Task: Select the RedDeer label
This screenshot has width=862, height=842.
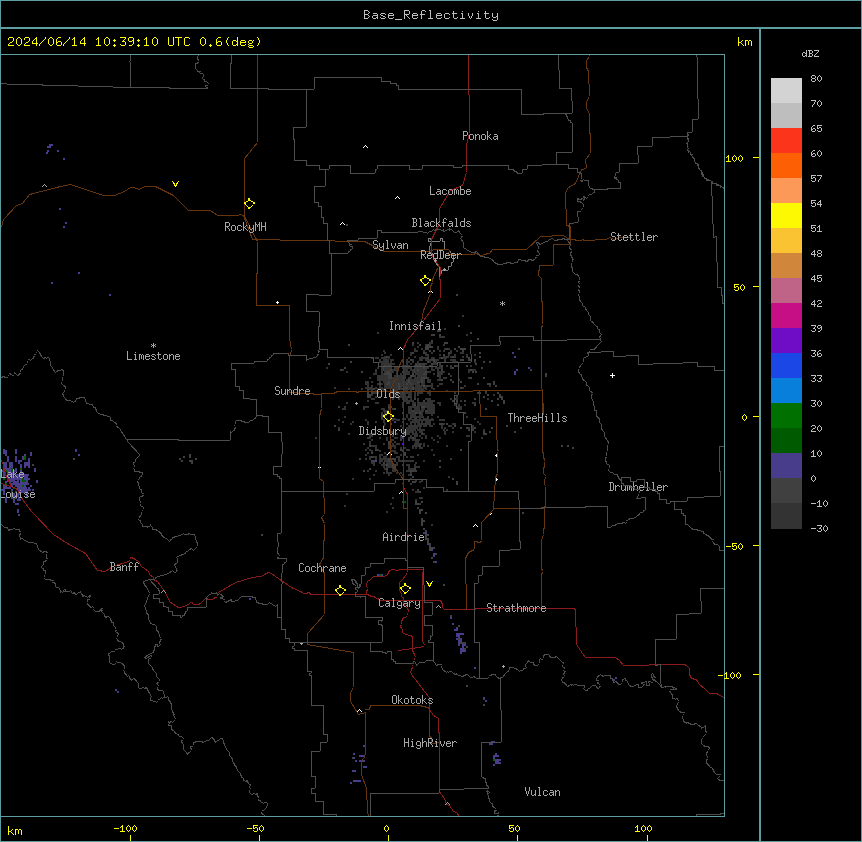Action: coord(440,255)
